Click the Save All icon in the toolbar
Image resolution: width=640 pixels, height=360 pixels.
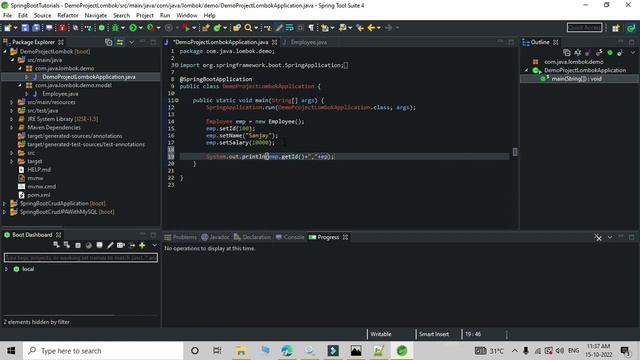pyautogui.click(x=36, y=28)
